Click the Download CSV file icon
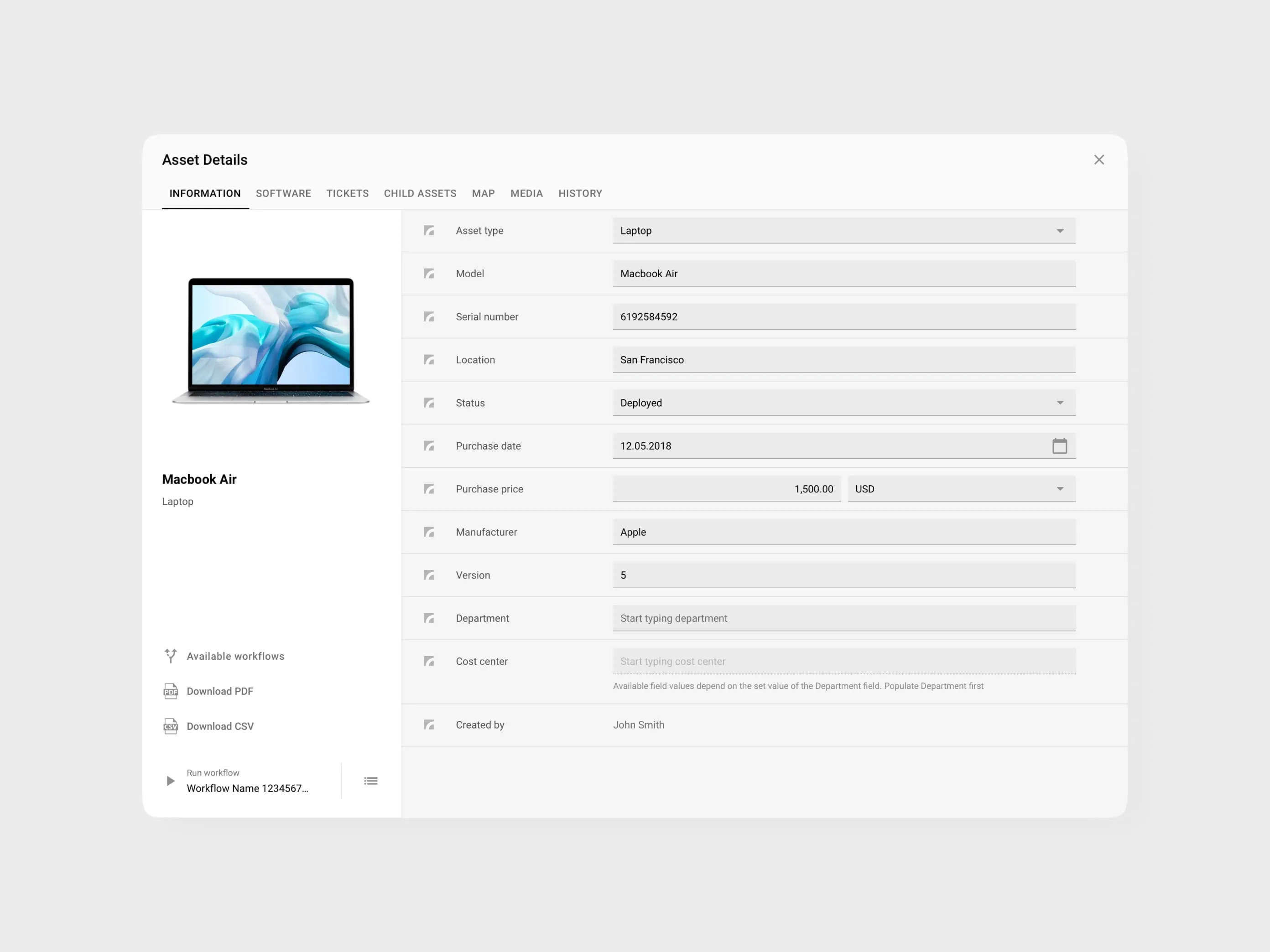 click(x=170, y=726)
